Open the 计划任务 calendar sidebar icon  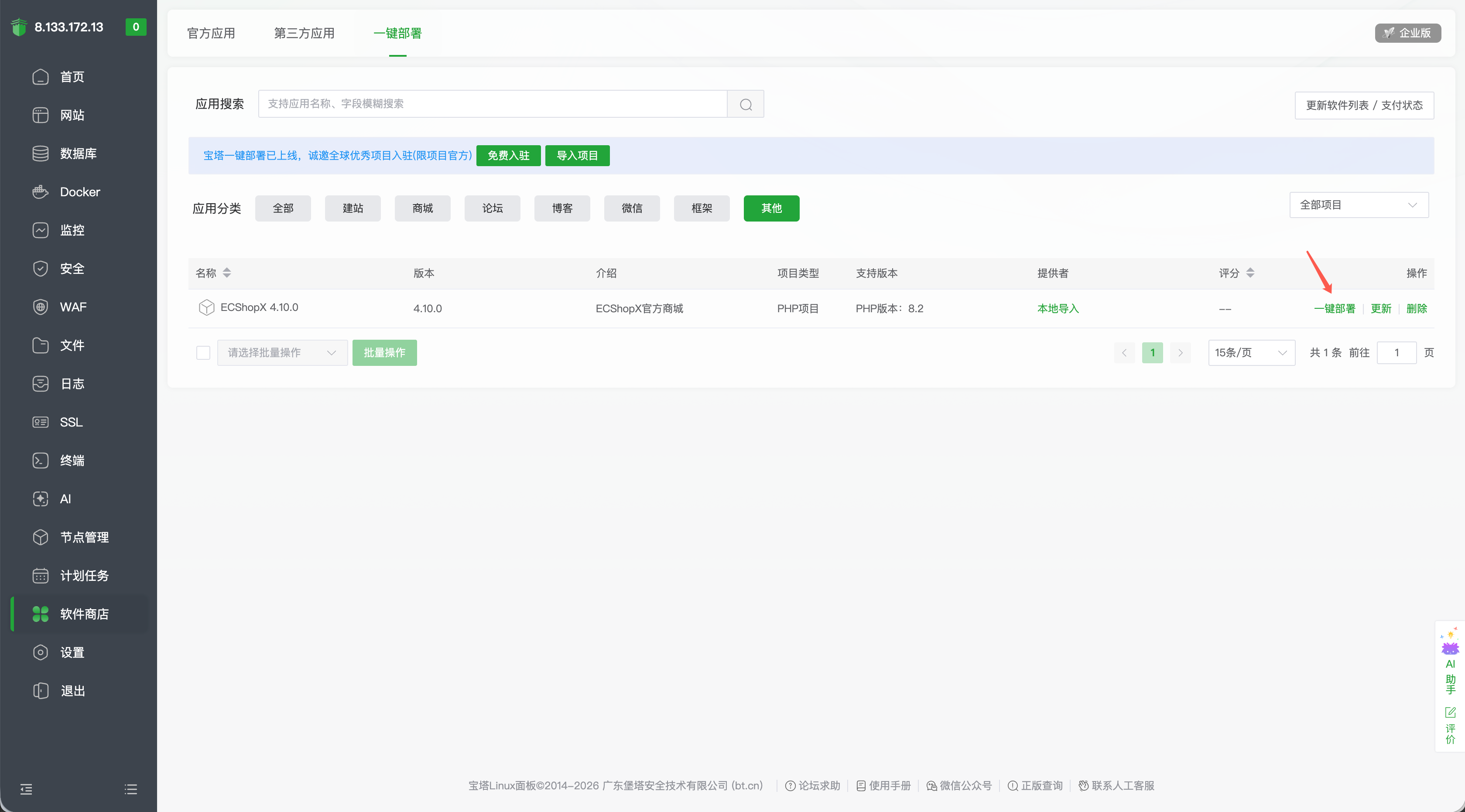coord(41,576)
